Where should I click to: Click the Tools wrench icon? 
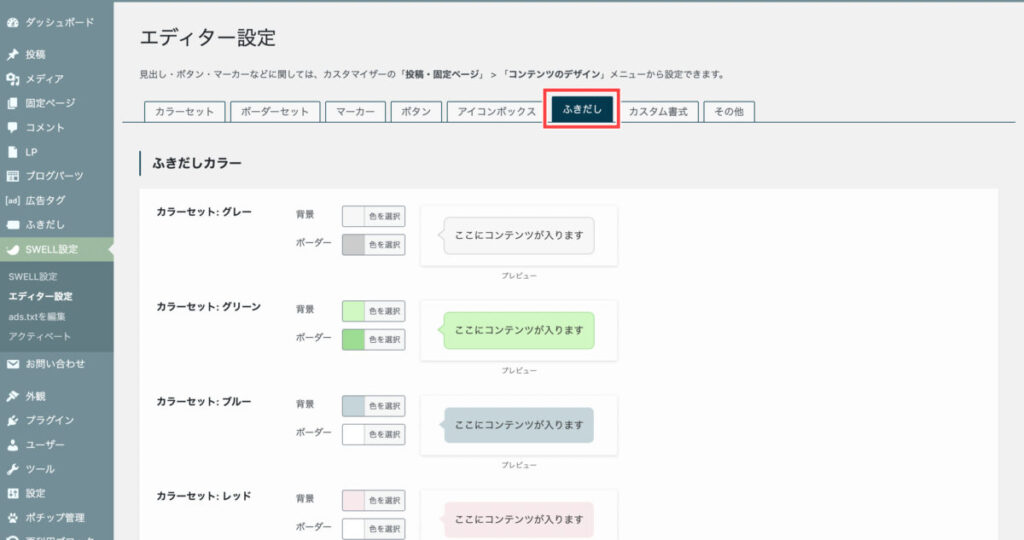[x=13, y=469]
